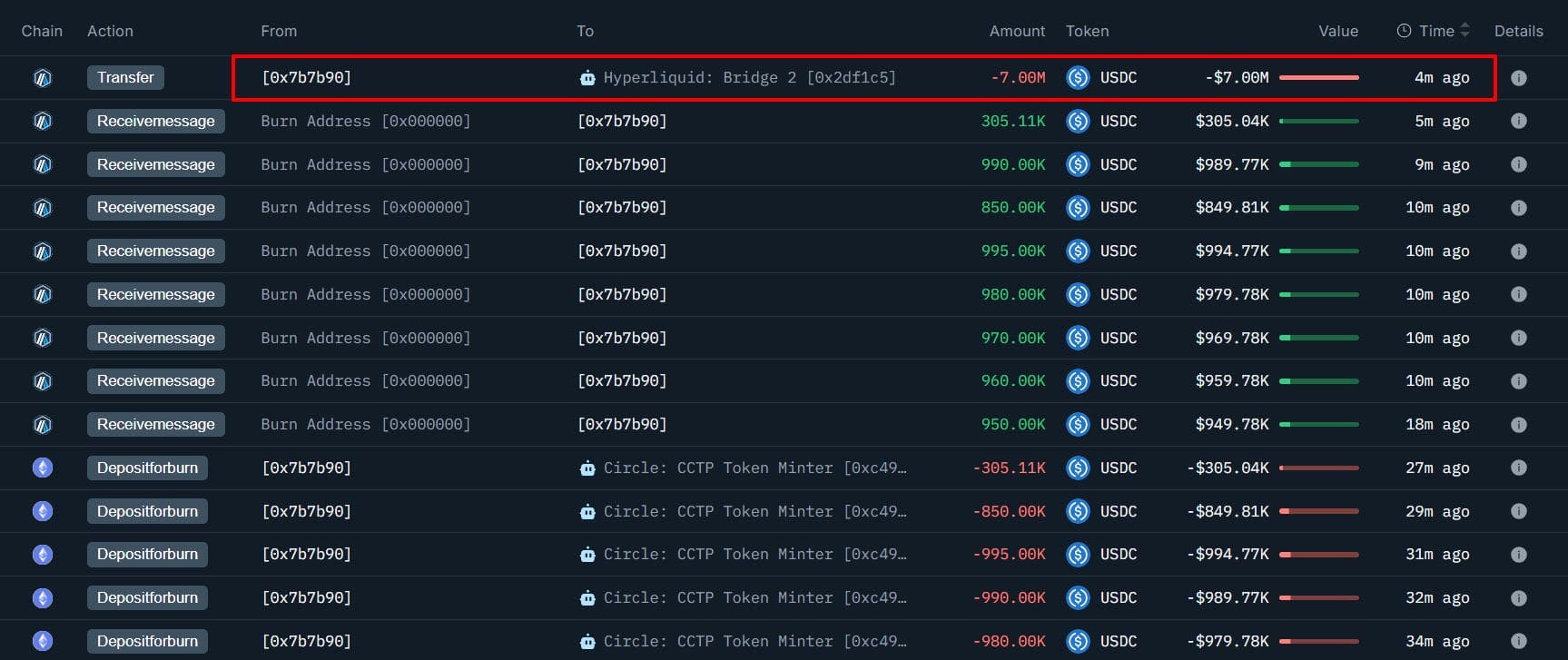The image size is (1568, 660).
Task: Click Receivemessage badge in the 950.00K row
Action: coord(155,424)
